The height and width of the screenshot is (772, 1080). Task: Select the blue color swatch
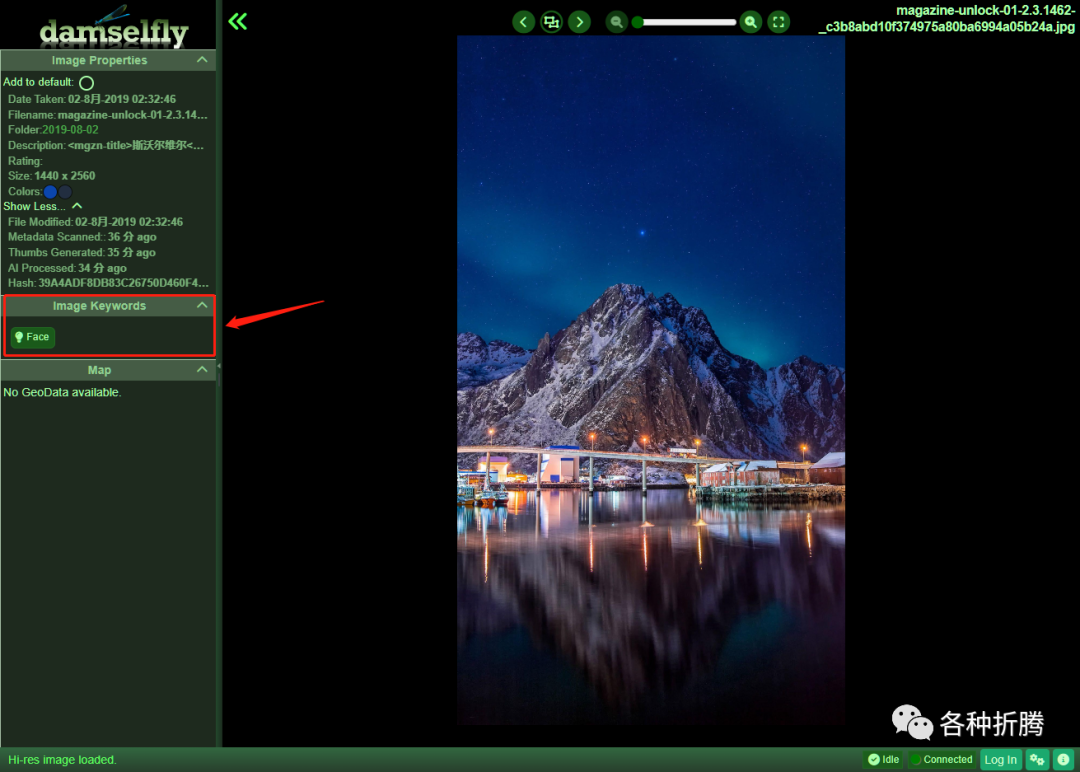tap(50, 191)
